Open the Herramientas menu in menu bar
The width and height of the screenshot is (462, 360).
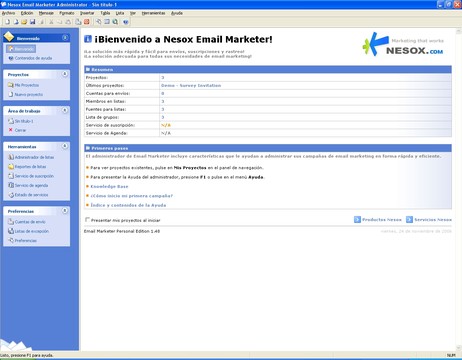point(153,13)
